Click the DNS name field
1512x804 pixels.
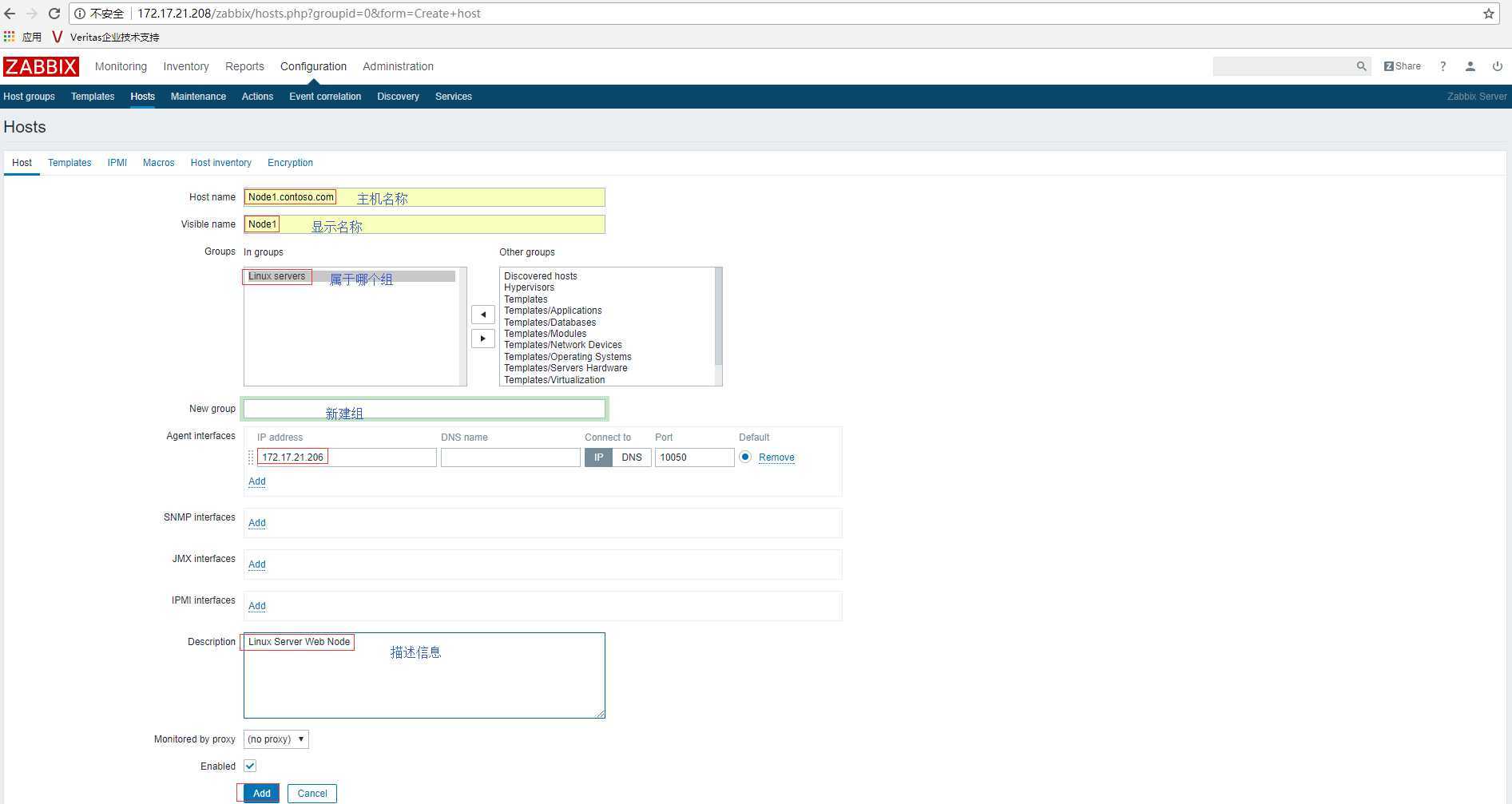(x=510, y=457)
